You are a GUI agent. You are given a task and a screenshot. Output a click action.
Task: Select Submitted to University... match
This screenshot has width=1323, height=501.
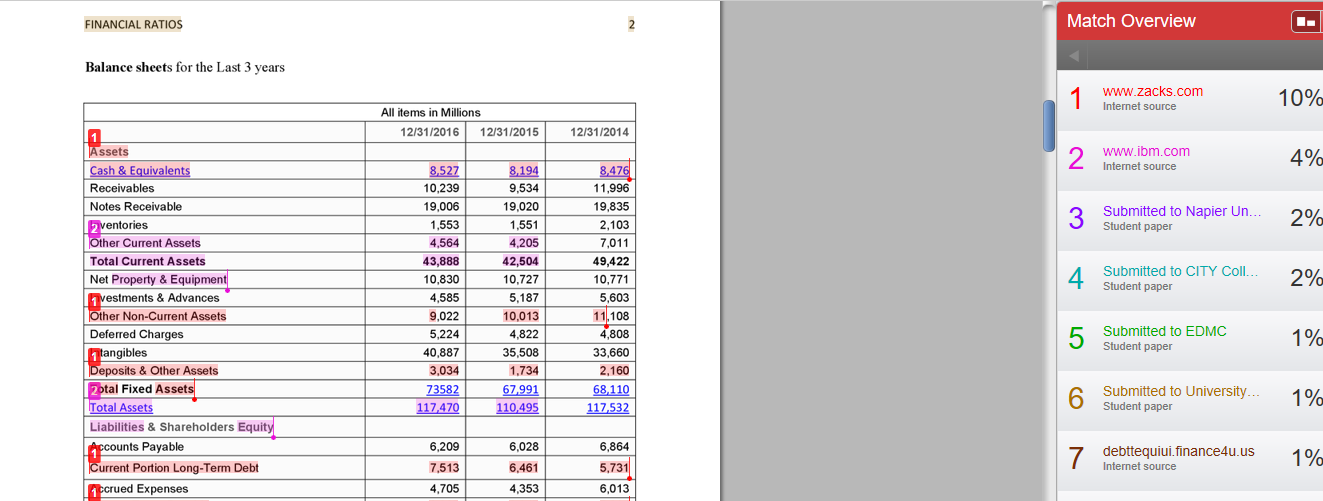point(1182,391)
